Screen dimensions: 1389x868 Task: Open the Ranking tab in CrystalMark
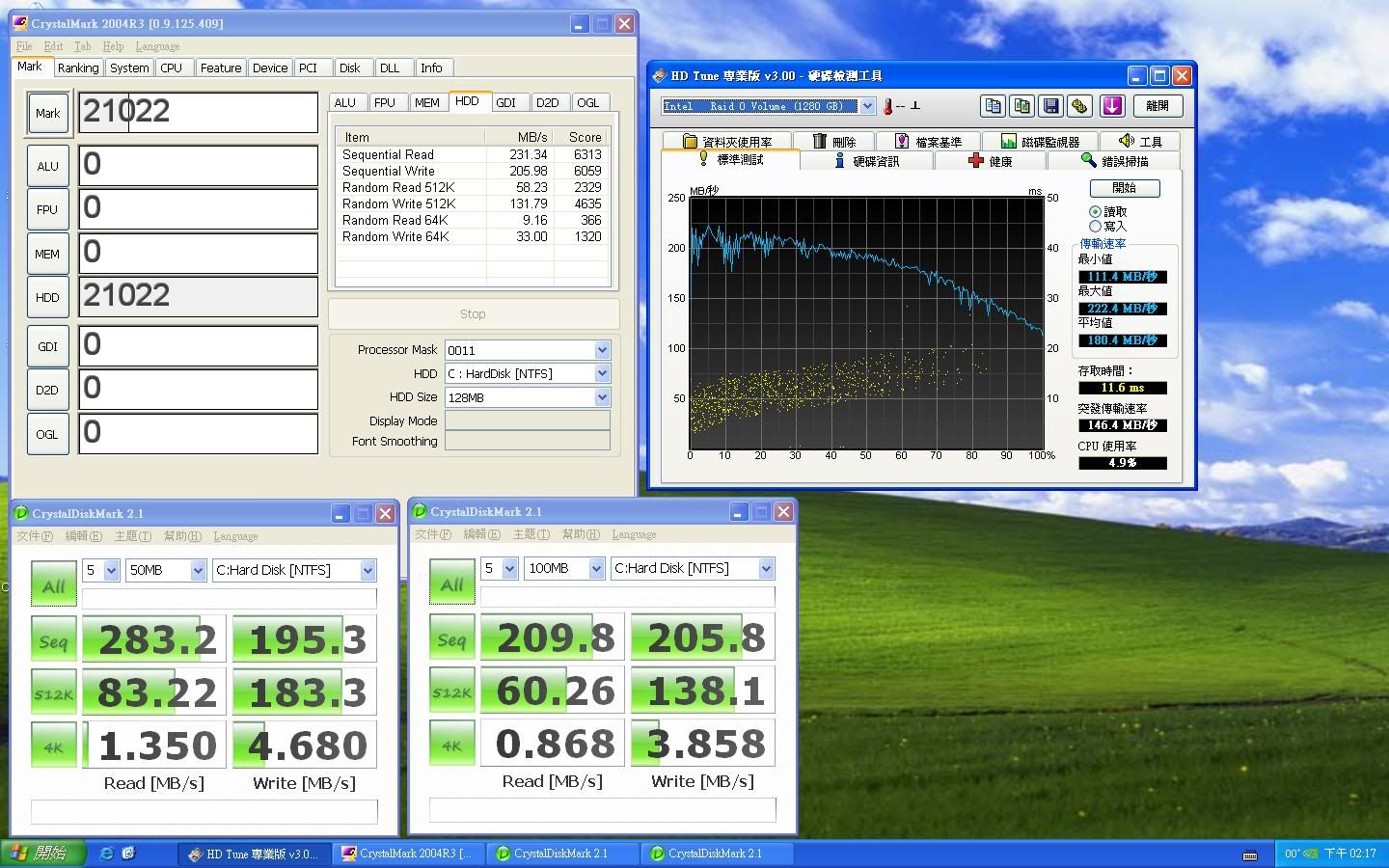click(78, 68)
